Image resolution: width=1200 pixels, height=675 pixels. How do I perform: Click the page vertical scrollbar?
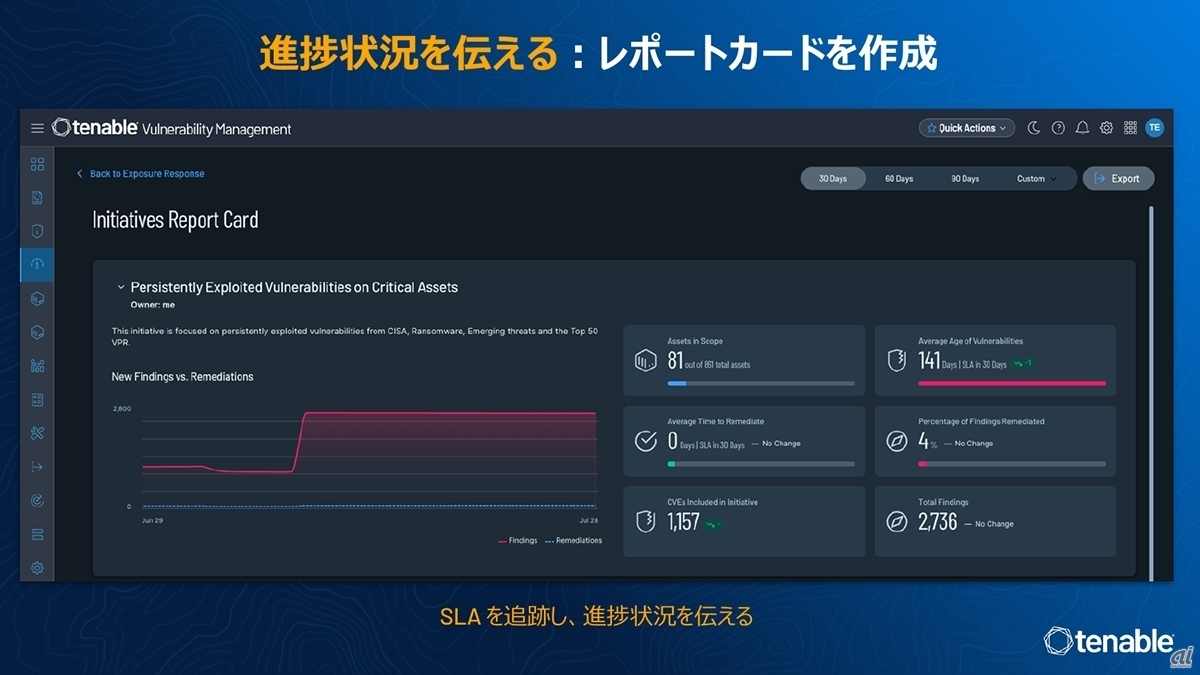pos(1151,392)
